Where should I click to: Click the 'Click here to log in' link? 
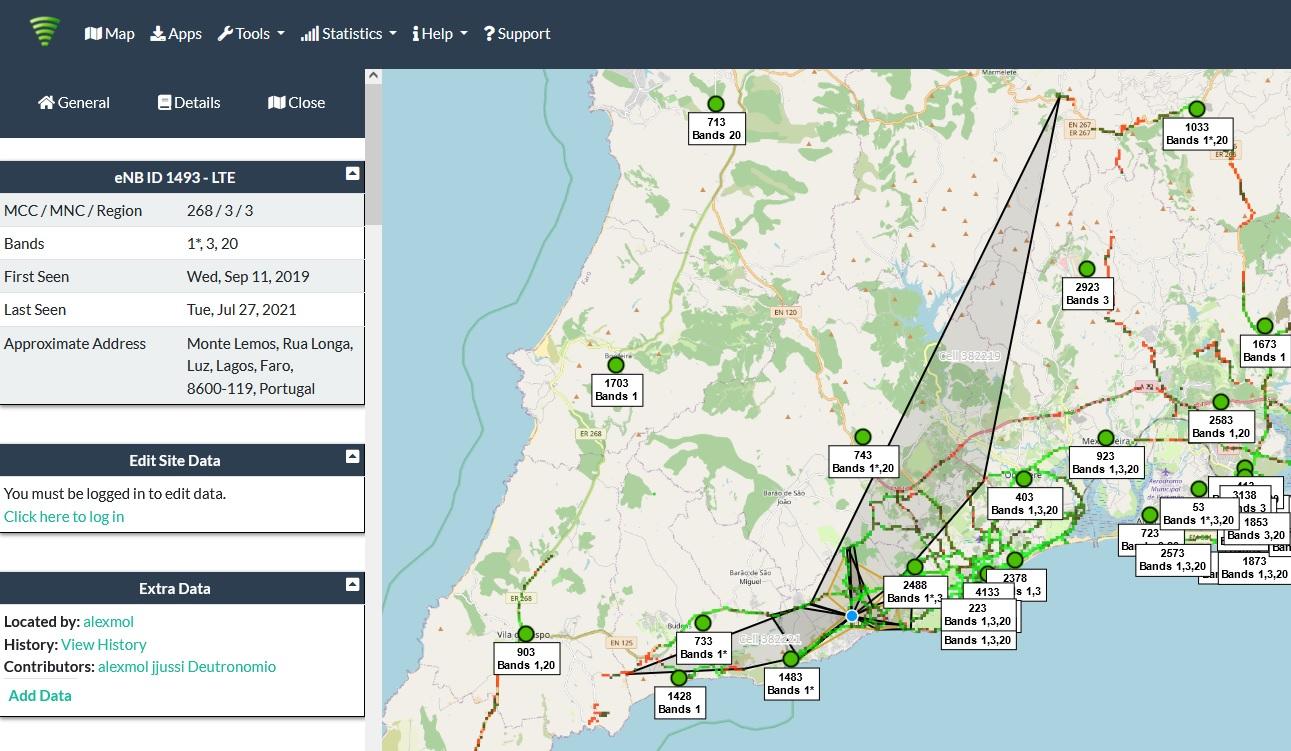[64, 516]
